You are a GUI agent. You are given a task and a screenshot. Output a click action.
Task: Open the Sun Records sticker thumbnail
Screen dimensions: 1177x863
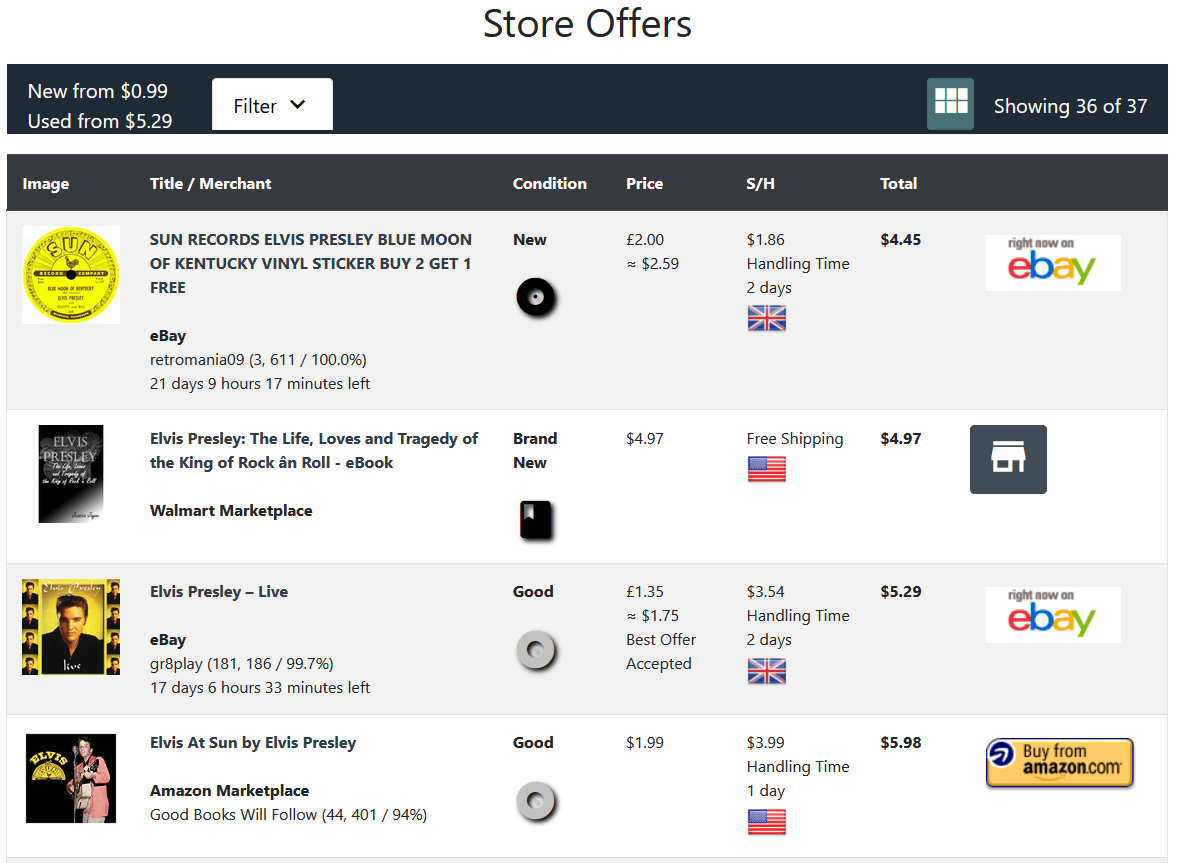pyautogui.click(x=71, y=275)
